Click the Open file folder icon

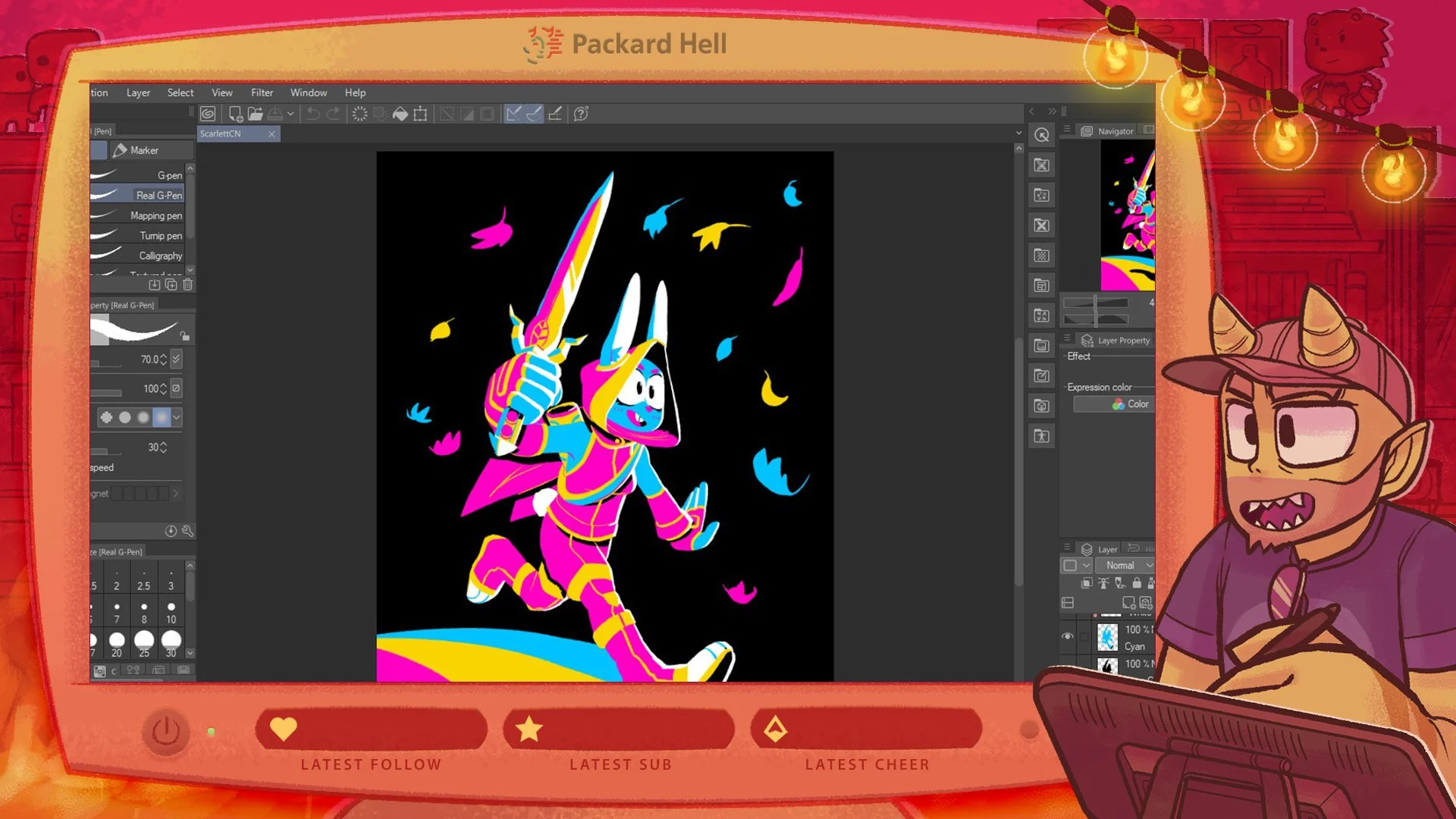coord(255,114)
